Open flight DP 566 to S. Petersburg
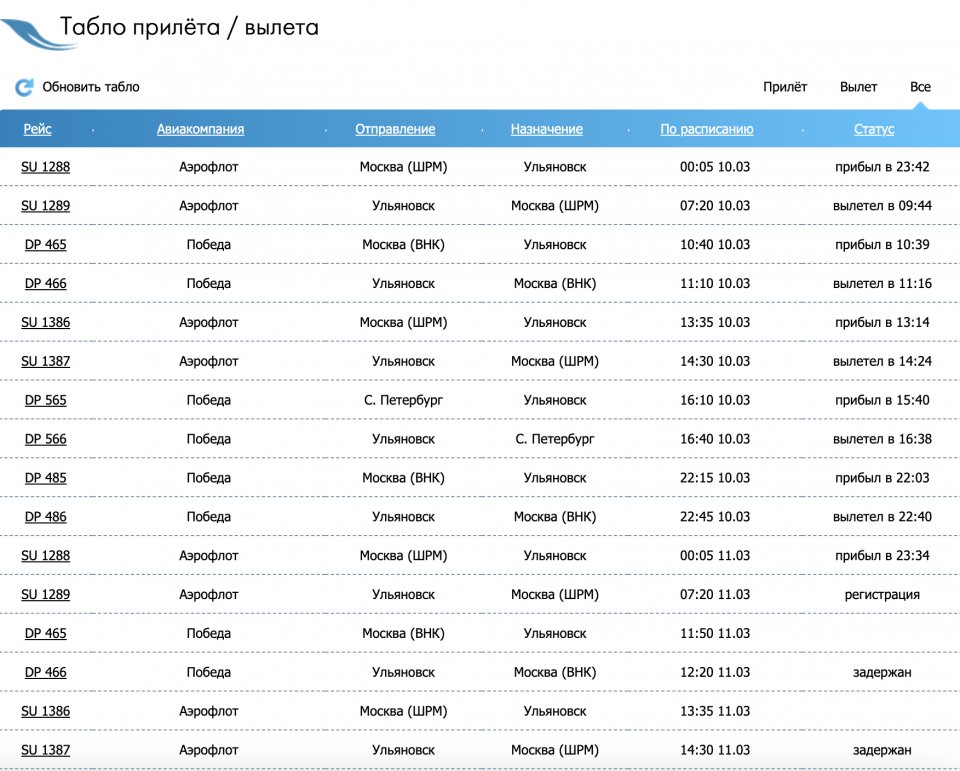The image size is (960, 771). [x=46, y=439]
